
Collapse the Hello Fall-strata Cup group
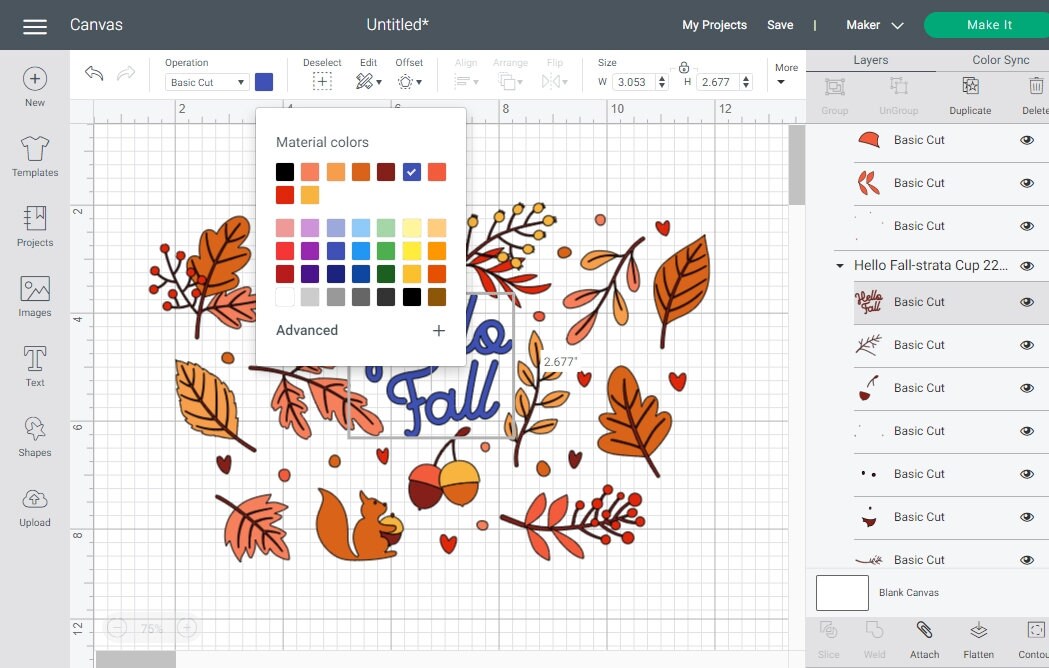point(839,266)
